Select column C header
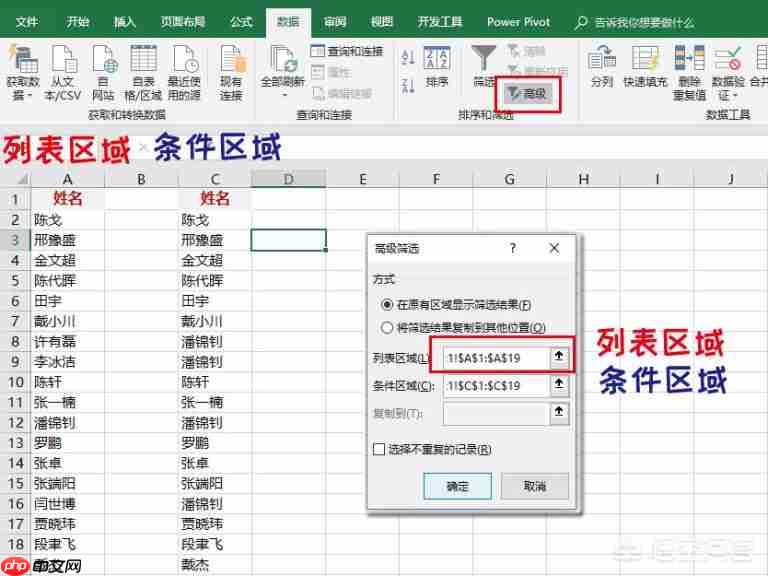The image size is (768, 576). [x=215, y=179]
